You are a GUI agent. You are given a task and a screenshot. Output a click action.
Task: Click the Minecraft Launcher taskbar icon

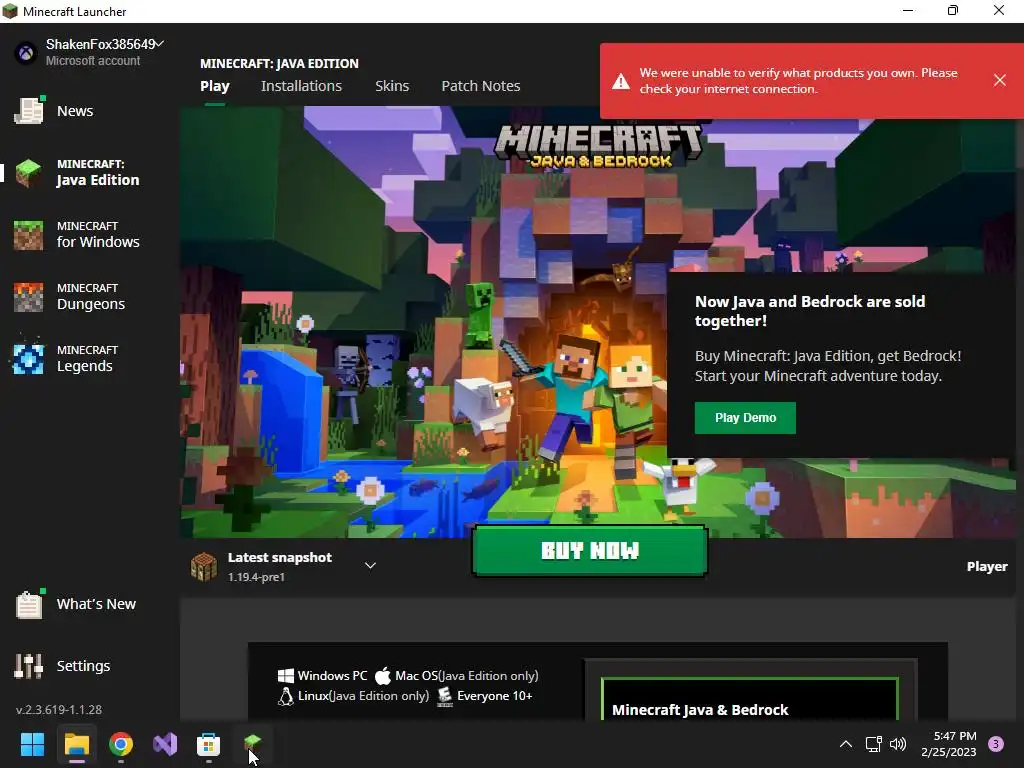tap(253, 743)
